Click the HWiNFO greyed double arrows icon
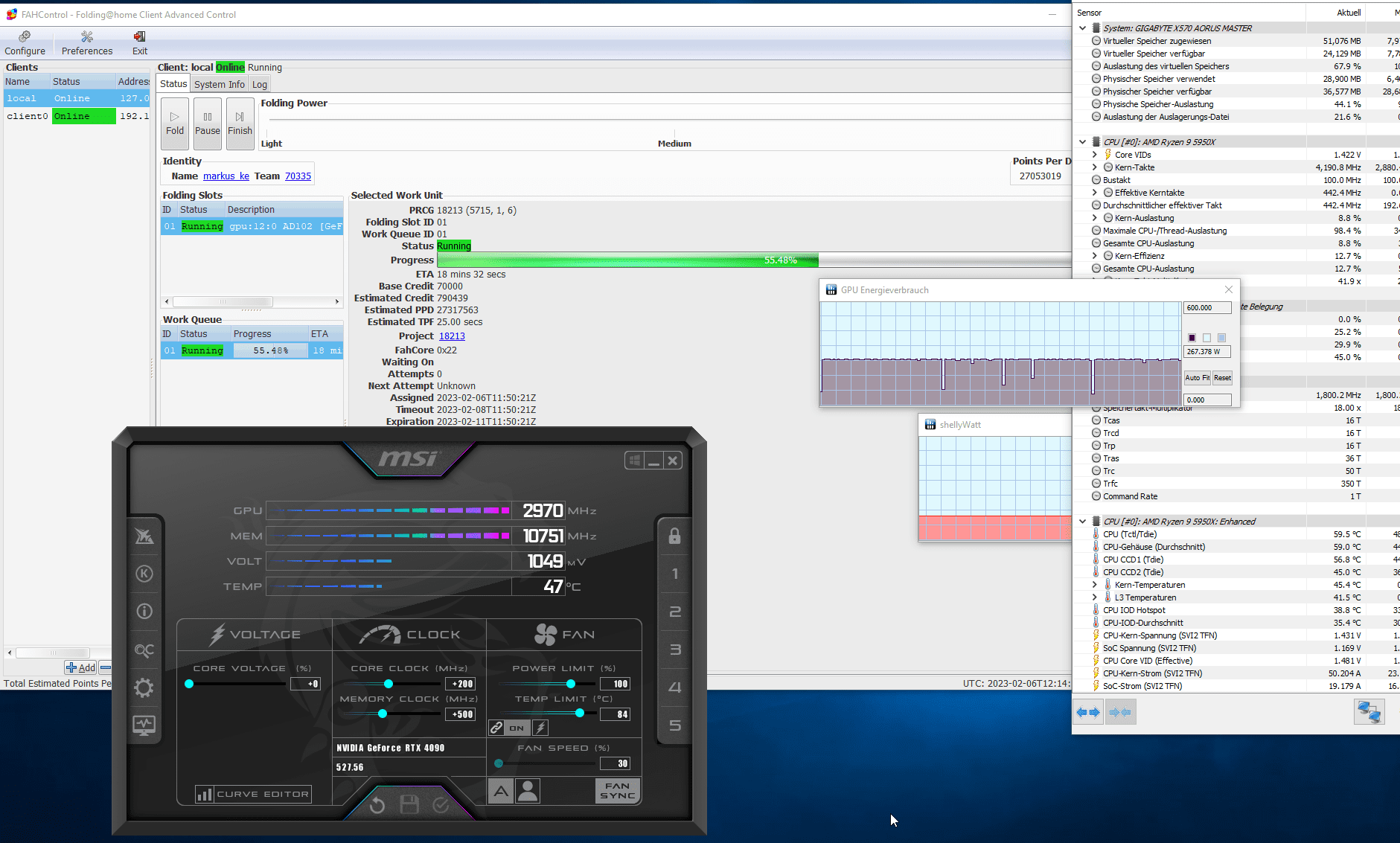The image size is (1400, 843). coord(1120,713)
